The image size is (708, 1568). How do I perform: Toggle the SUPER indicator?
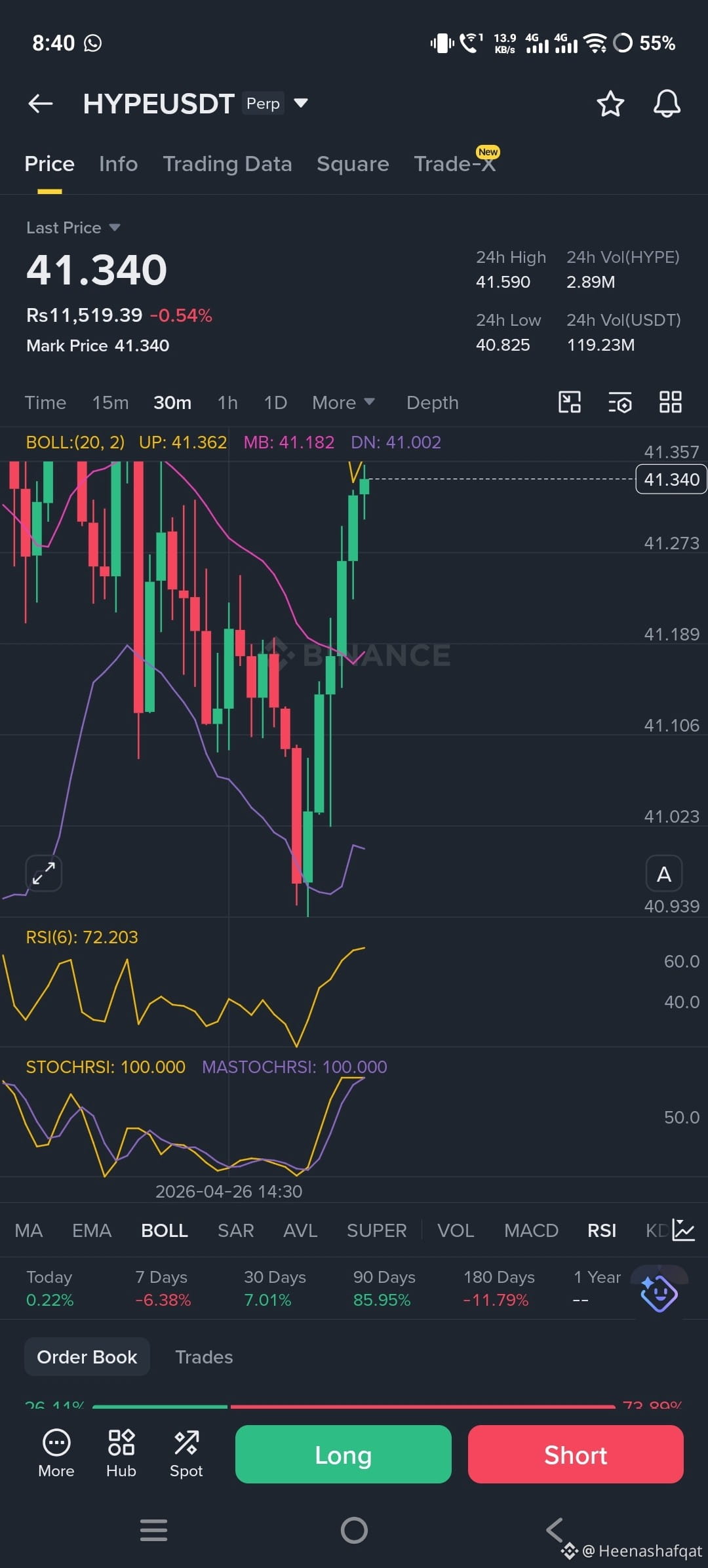pos(376,1230)
